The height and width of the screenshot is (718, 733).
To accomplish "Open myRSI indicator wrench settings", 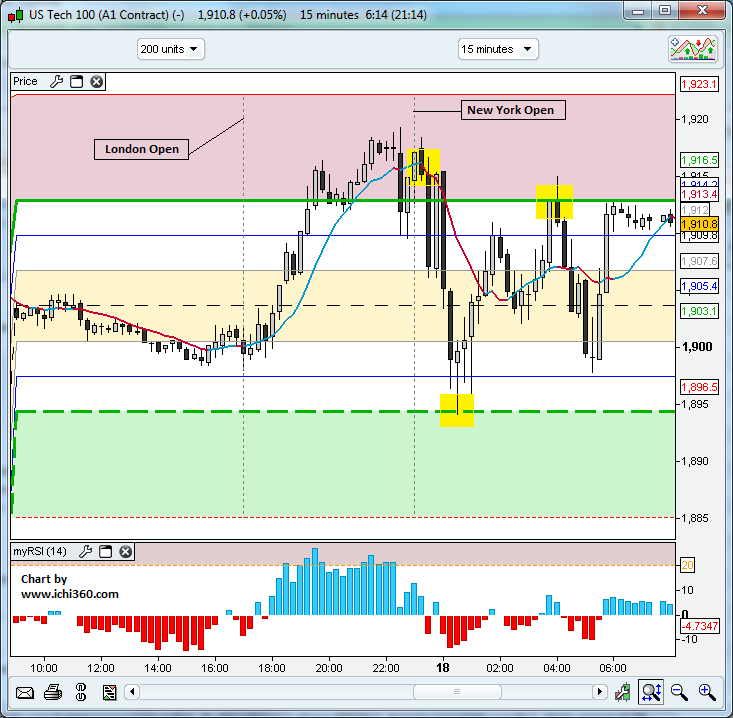I will [x=85, y=552].
